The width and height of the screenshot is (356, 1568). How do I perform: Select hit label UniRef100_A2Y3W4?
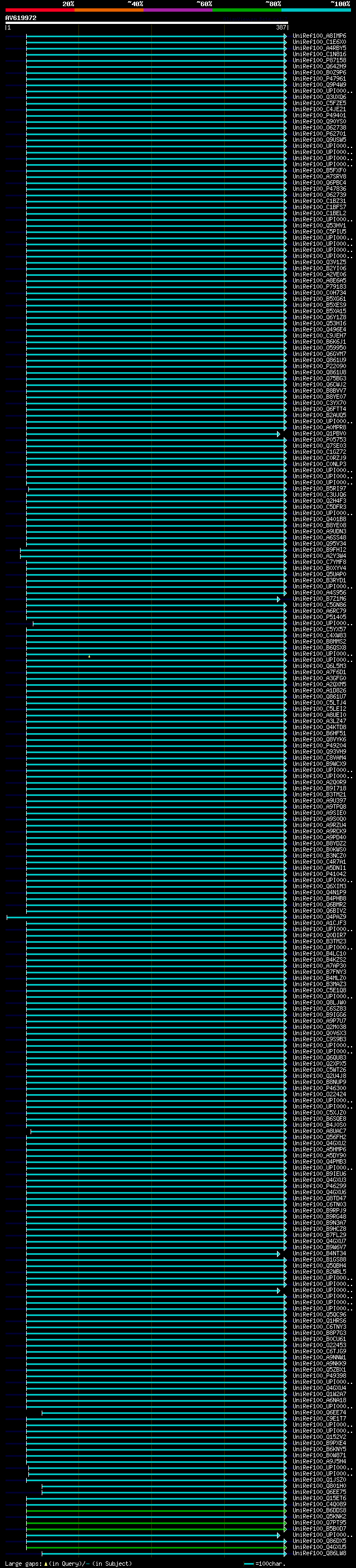tap(319, 556)
